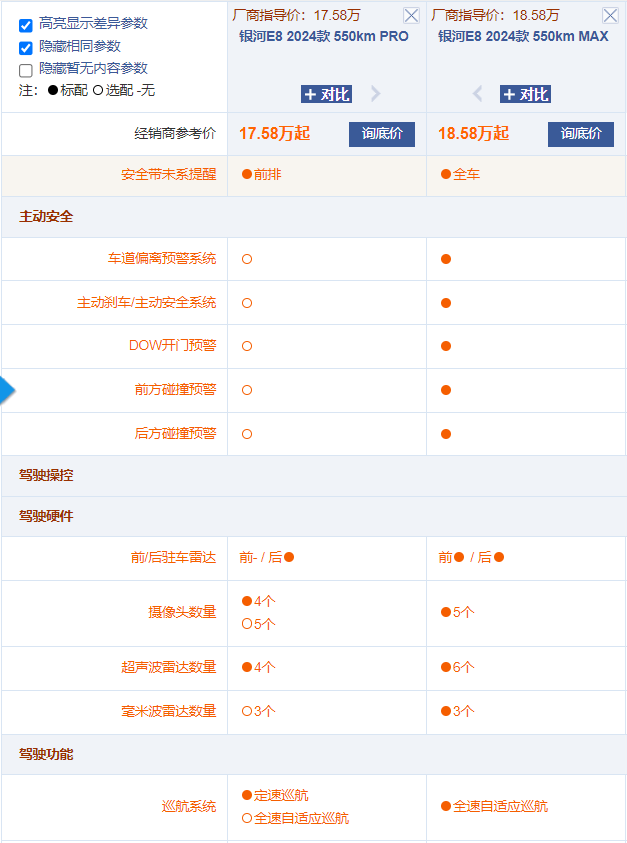
Task: Click 询底价 for 18.58万 model
Action: point(581,134)
